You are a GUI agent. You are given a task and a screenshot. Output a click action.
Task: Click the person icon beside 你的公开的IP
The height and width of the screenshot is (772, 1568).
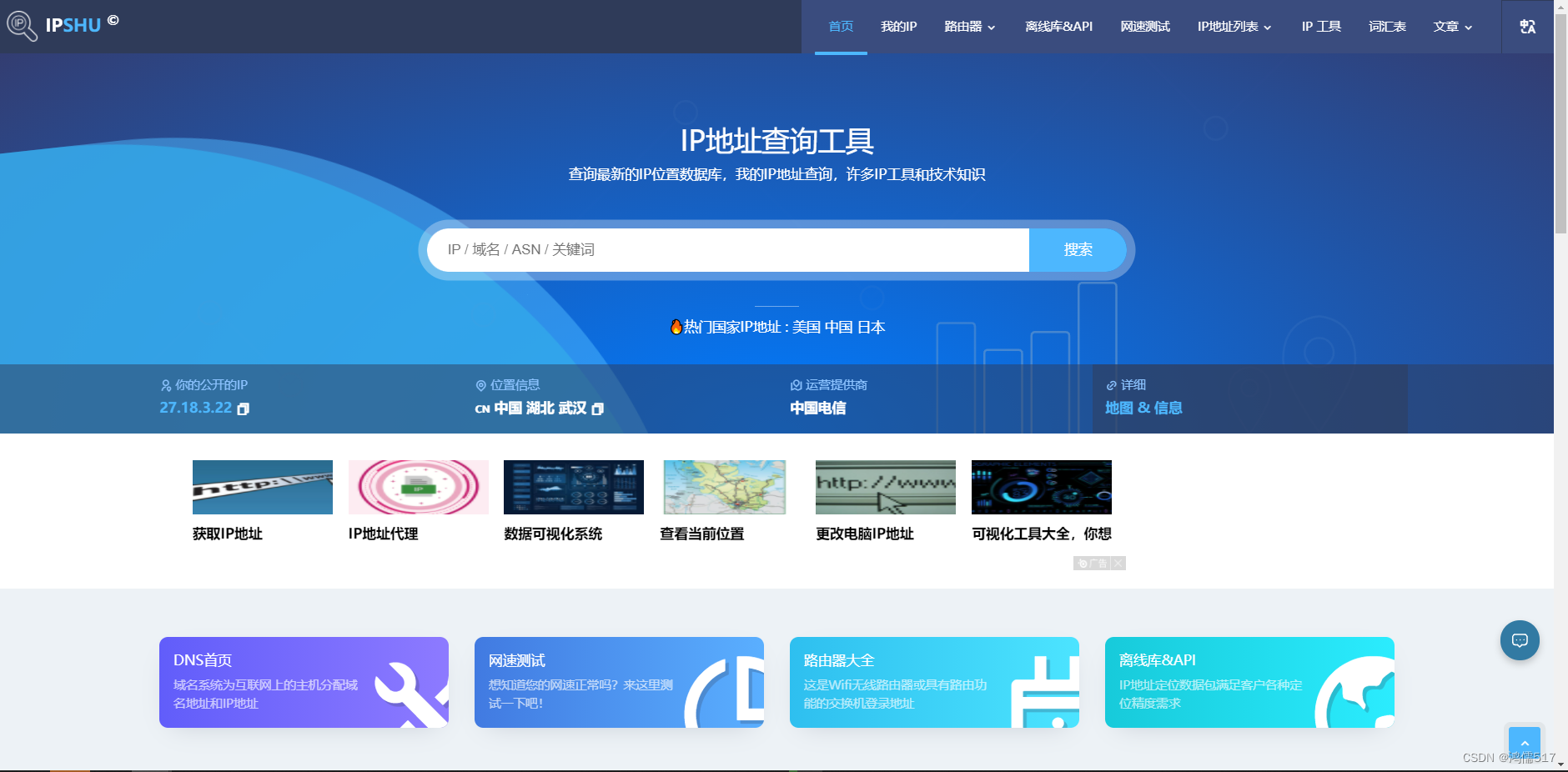tap(165, 385)
